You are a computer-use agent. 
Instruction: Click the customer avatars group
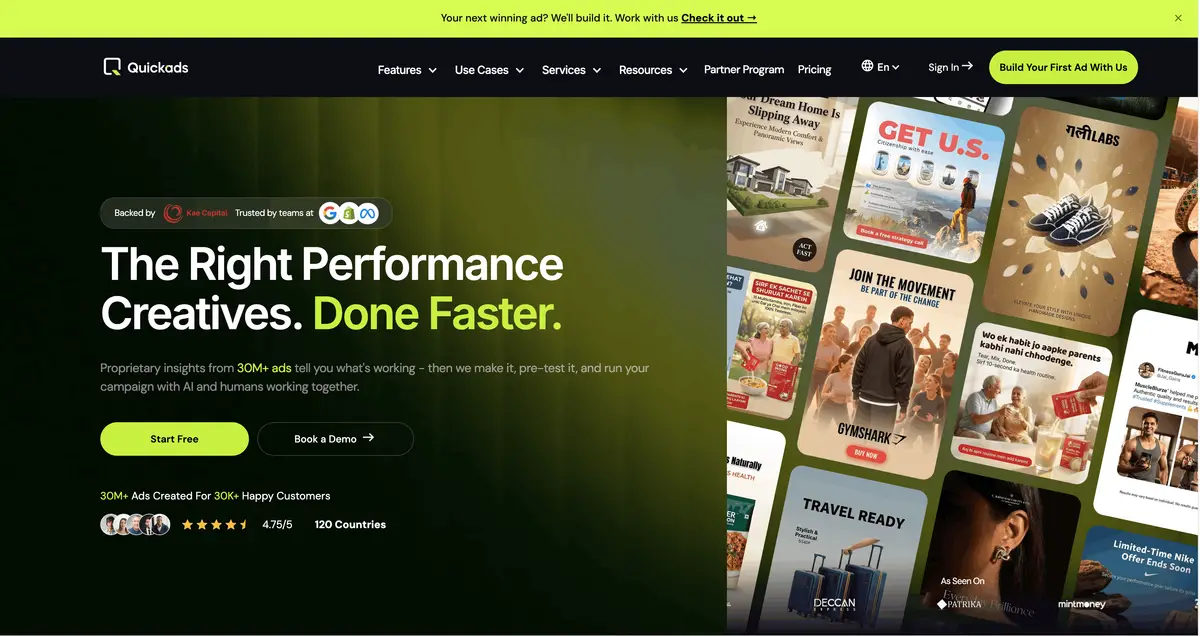pos(135,525)
